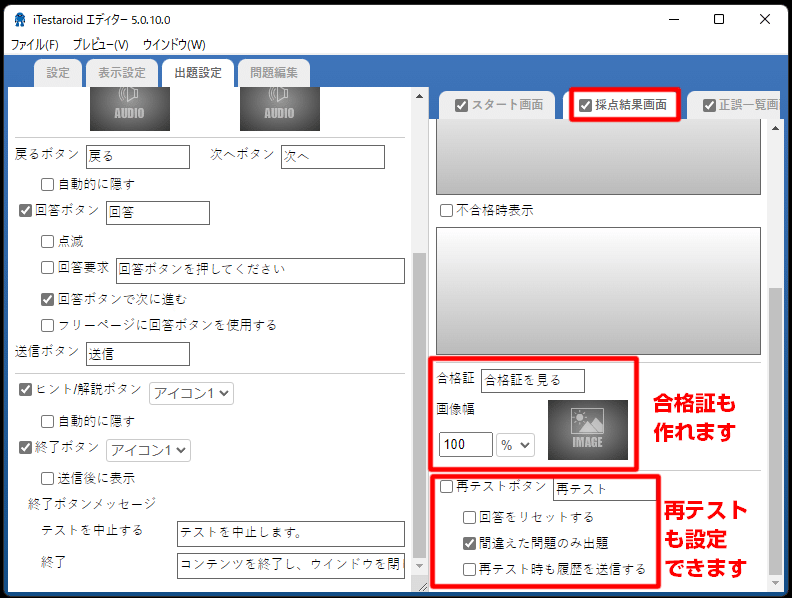
Task: Click left panel scrollbar down arrow
Action: pyautogui.click(x=419, y=566)
